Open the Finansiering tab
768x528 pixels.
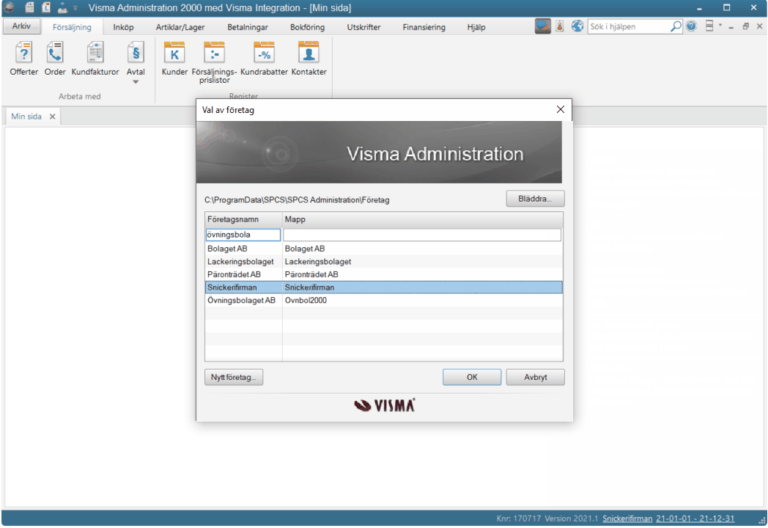[x=424, y=27]
